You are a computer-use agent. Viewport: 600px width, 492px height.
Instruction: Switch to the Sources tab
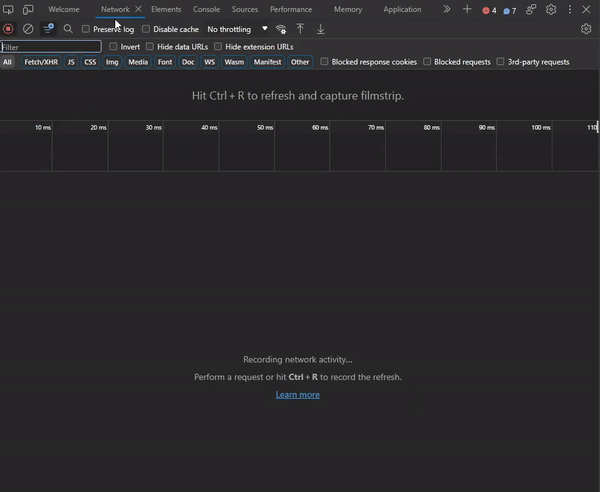pos(245,9)
